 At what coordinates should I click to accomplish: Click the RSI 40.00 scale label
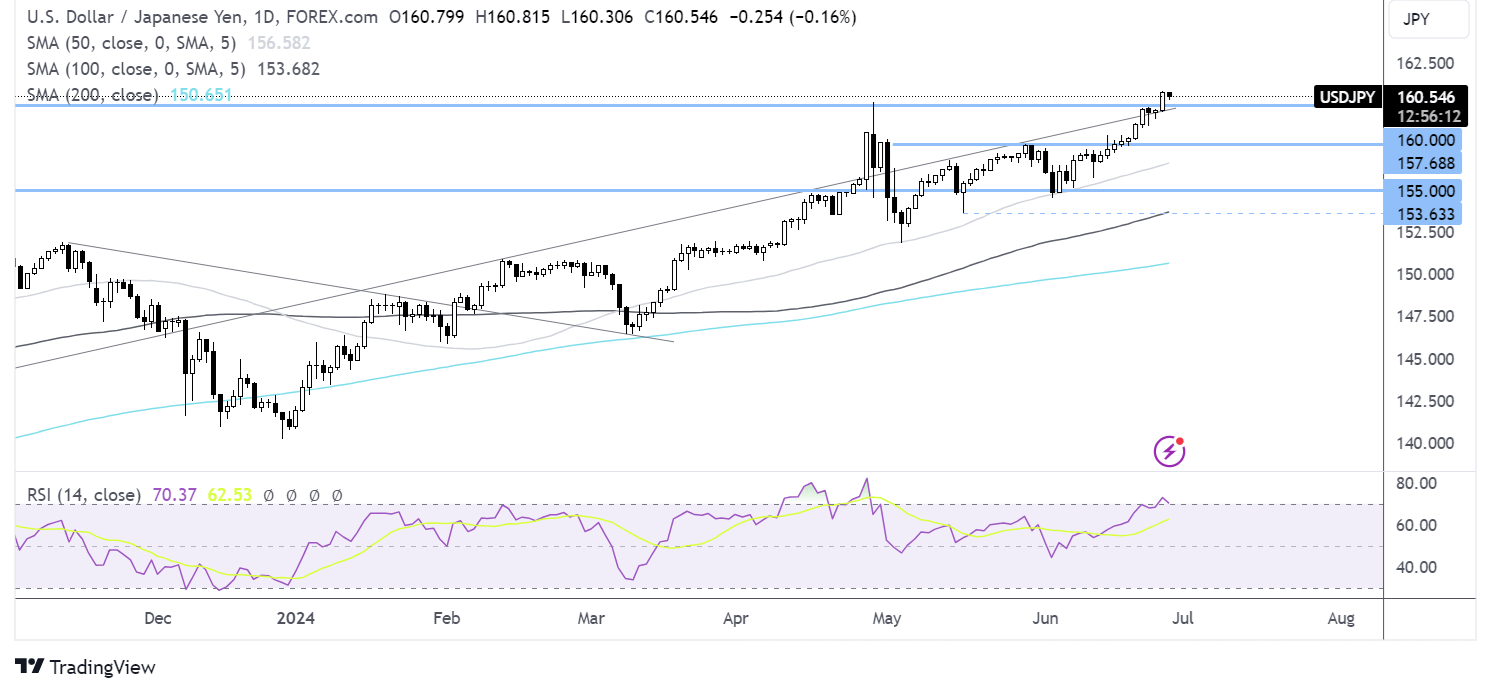[x=1417, y=567]
